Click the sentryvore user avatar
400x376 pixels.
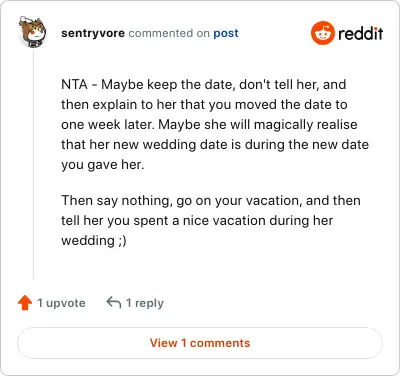[x=33, y=32]
